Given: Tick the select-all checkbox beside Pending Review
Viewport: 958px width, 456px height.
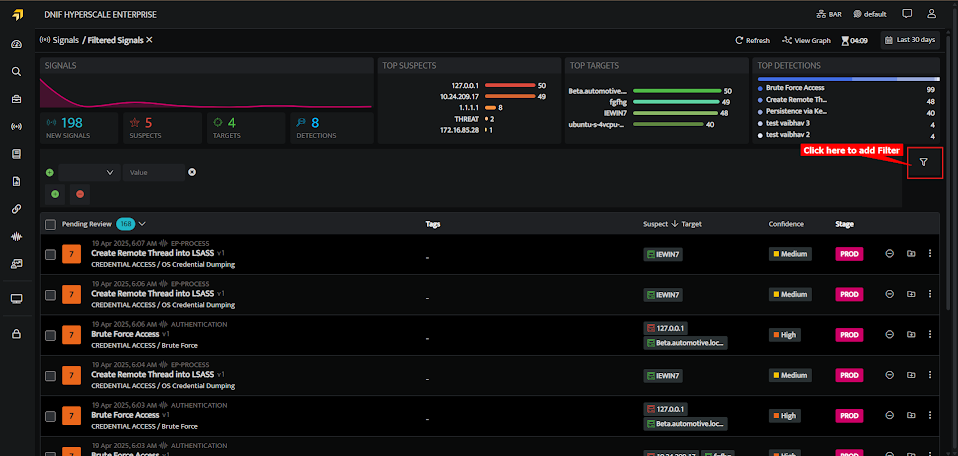Looking at the screenshot, I should pyautogui.click(x=51, y=224).
